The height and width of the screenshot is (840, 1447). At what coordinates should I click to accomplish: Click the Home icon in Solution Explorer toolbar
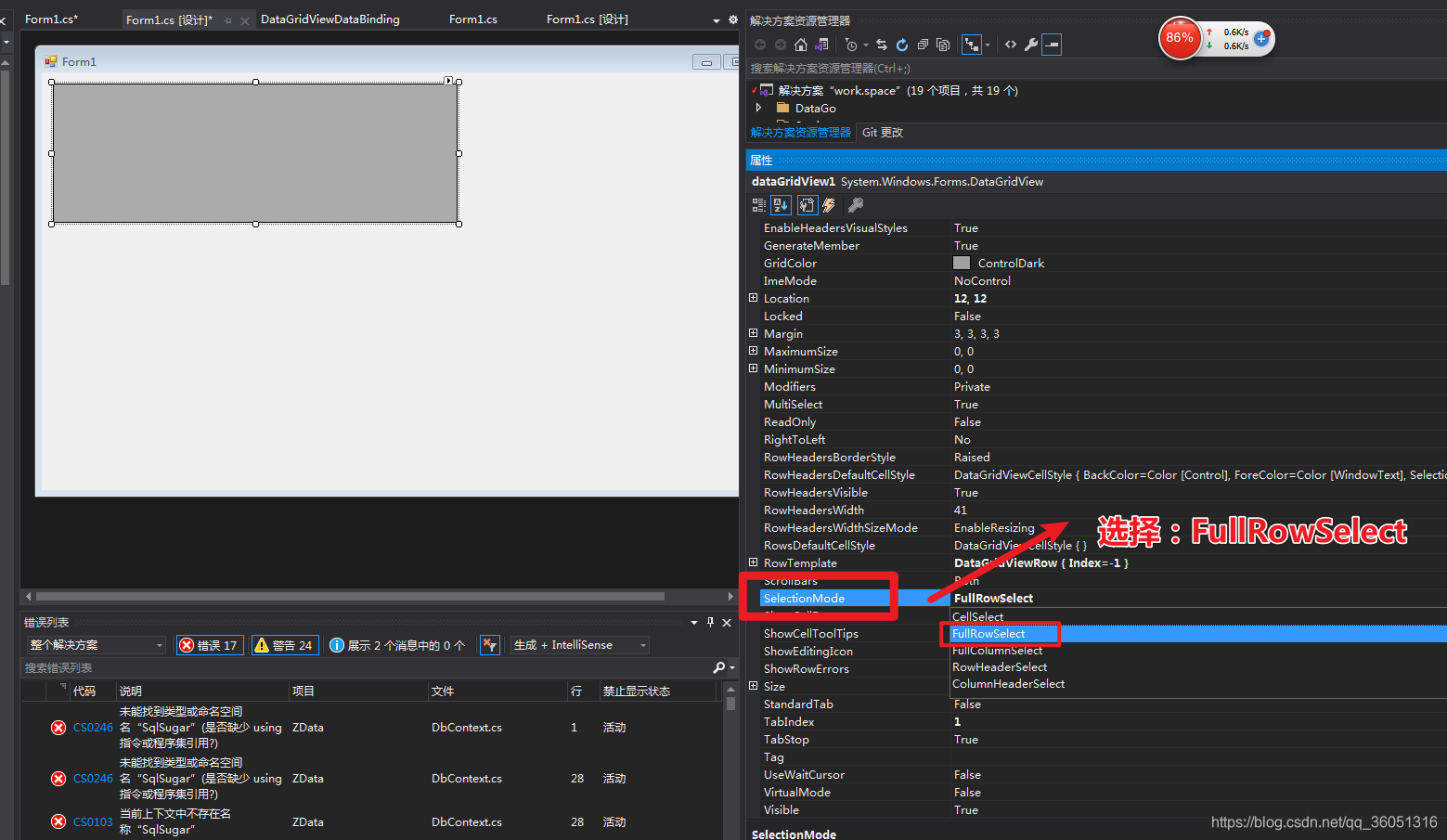click(801, 45)
